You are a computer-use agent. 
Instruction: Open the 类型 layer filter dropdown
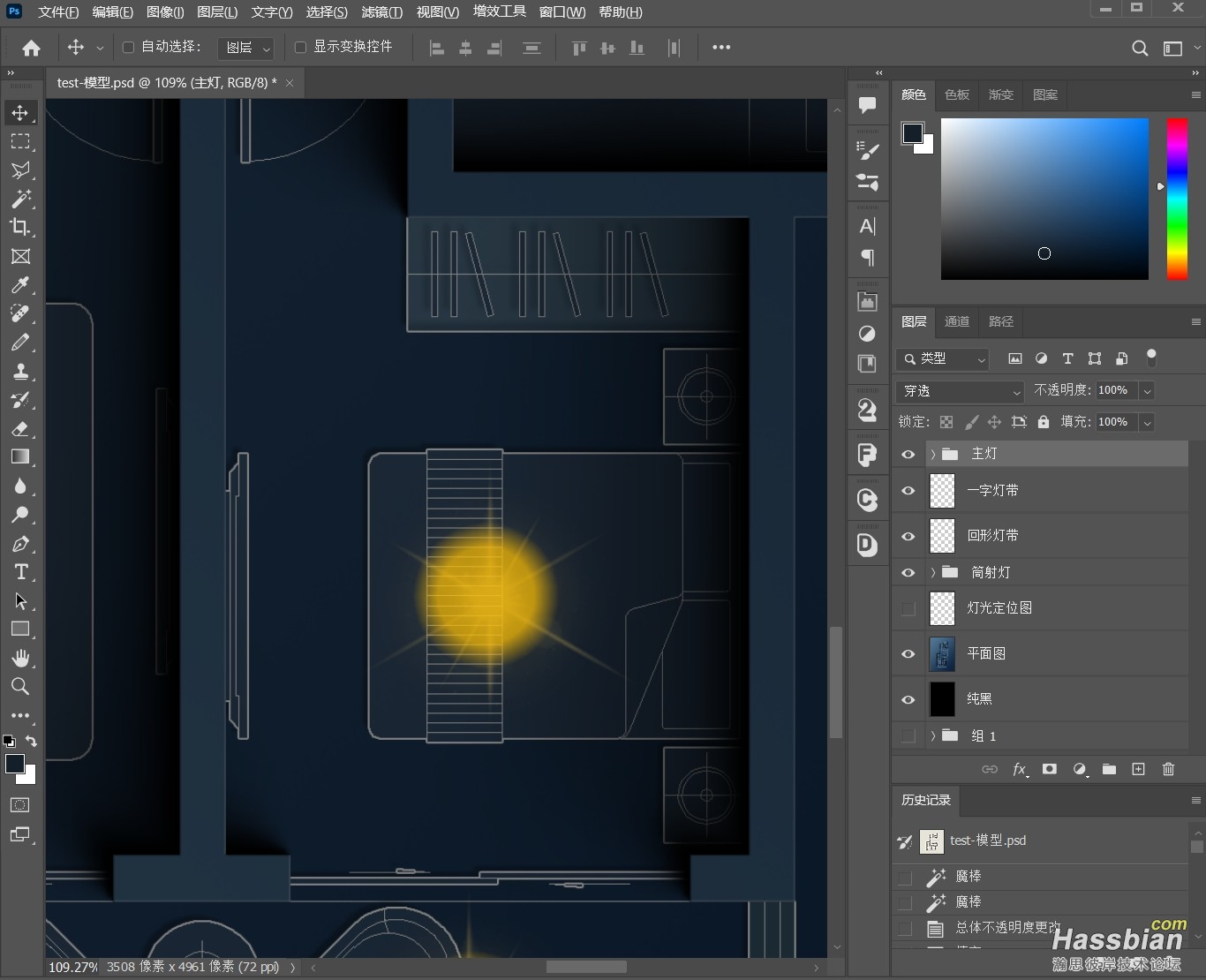943,358
